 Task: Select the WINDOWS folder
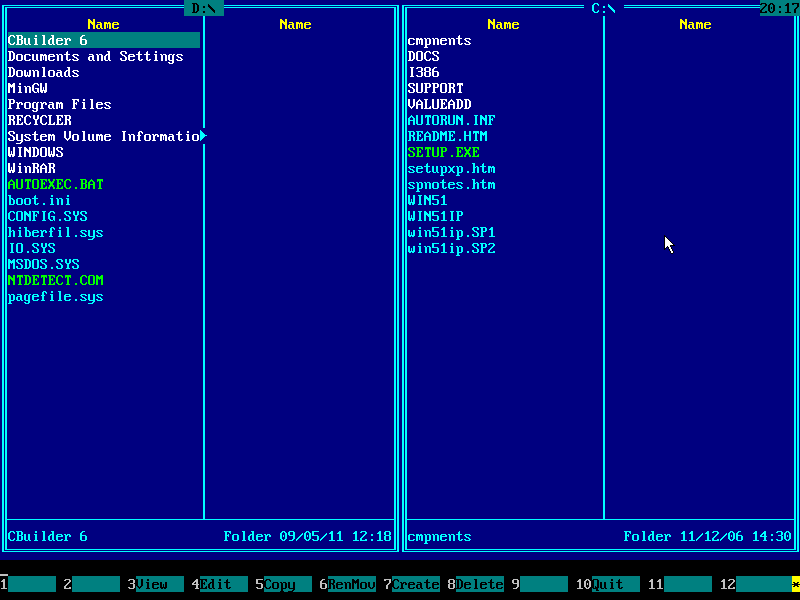pos(35,152)
